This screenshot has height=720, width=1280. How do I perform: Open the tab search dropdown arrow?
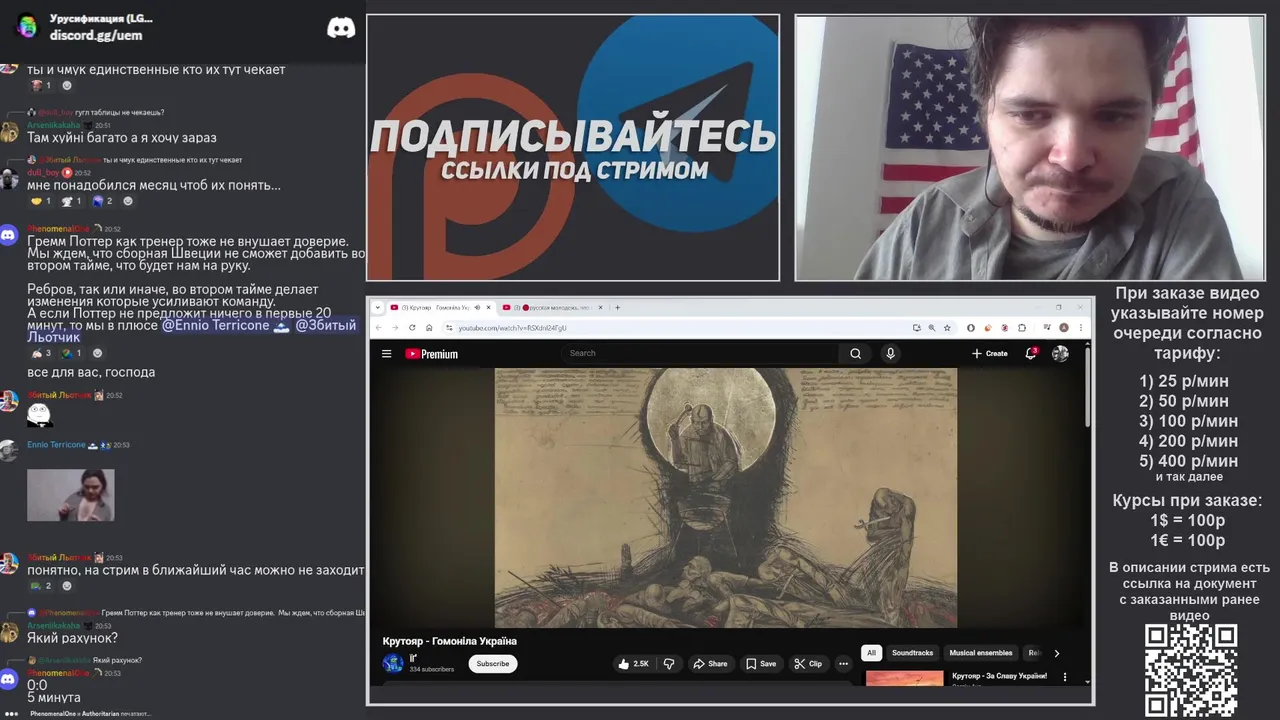tap(378, 307)
